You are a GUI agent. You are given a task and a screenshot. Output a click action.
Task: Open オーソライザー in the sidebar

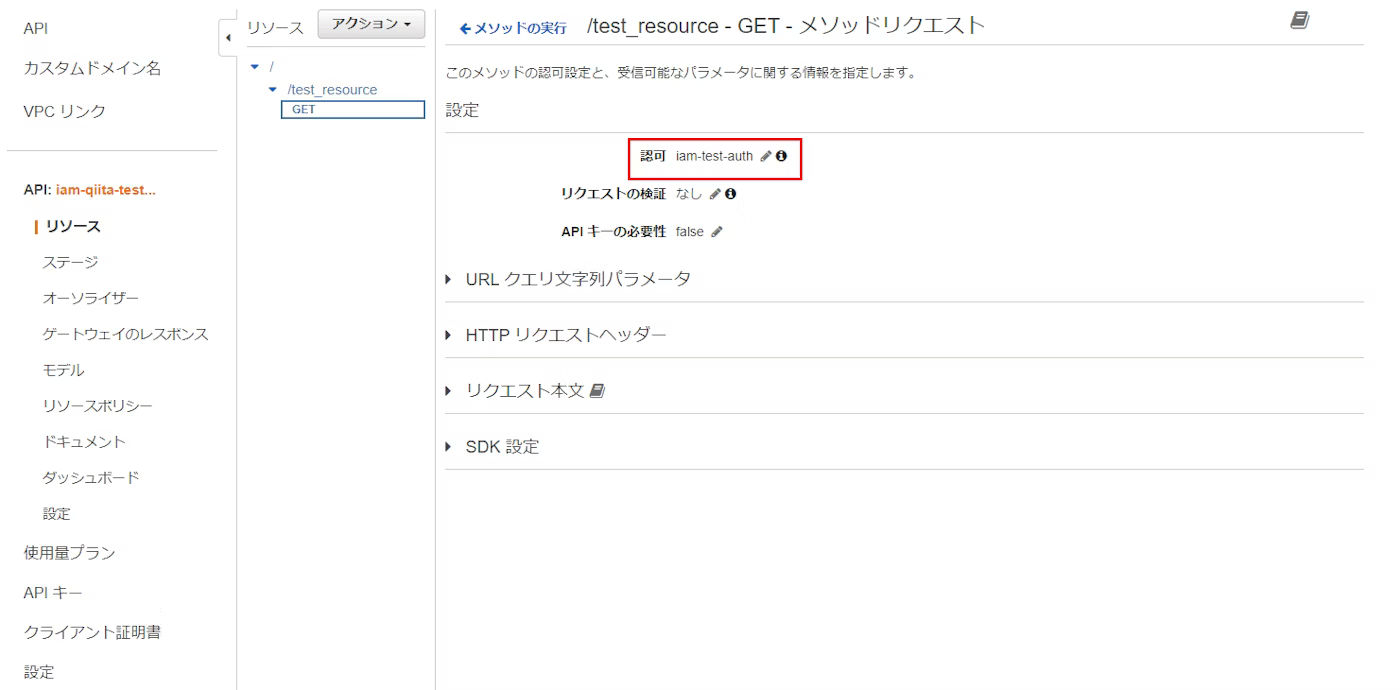click(x=90, y=298)
